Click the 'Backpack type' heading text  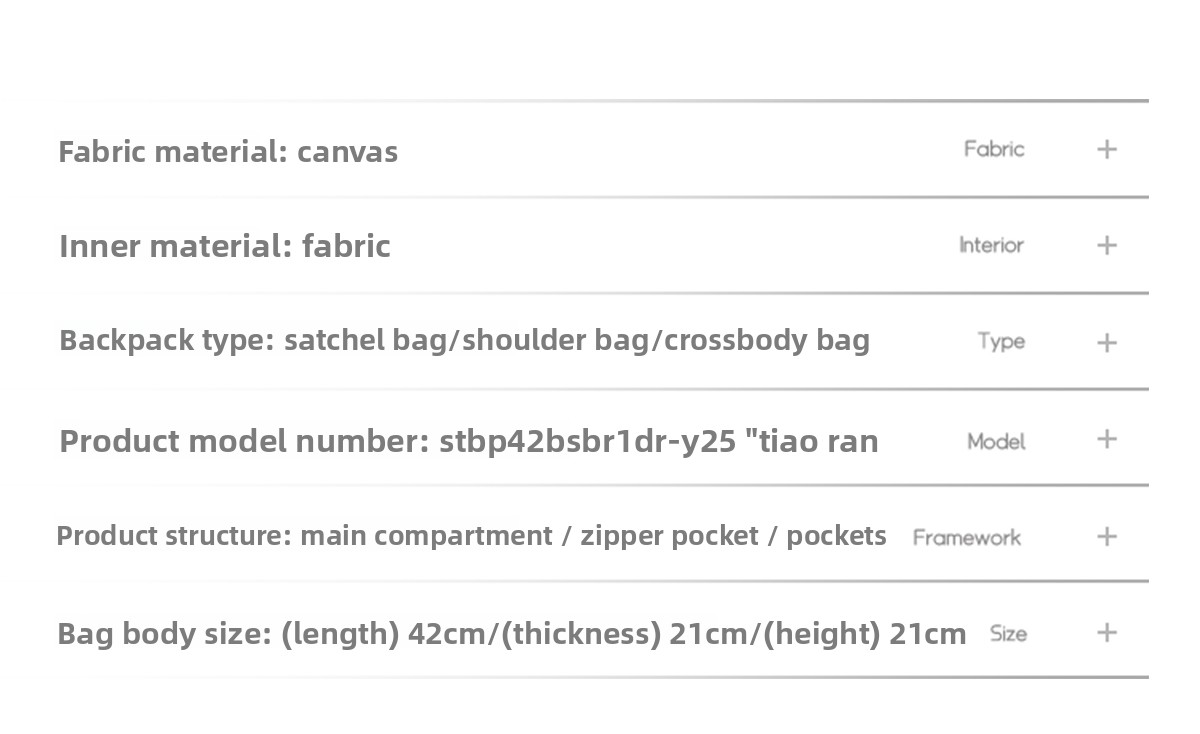pos(166,340)
